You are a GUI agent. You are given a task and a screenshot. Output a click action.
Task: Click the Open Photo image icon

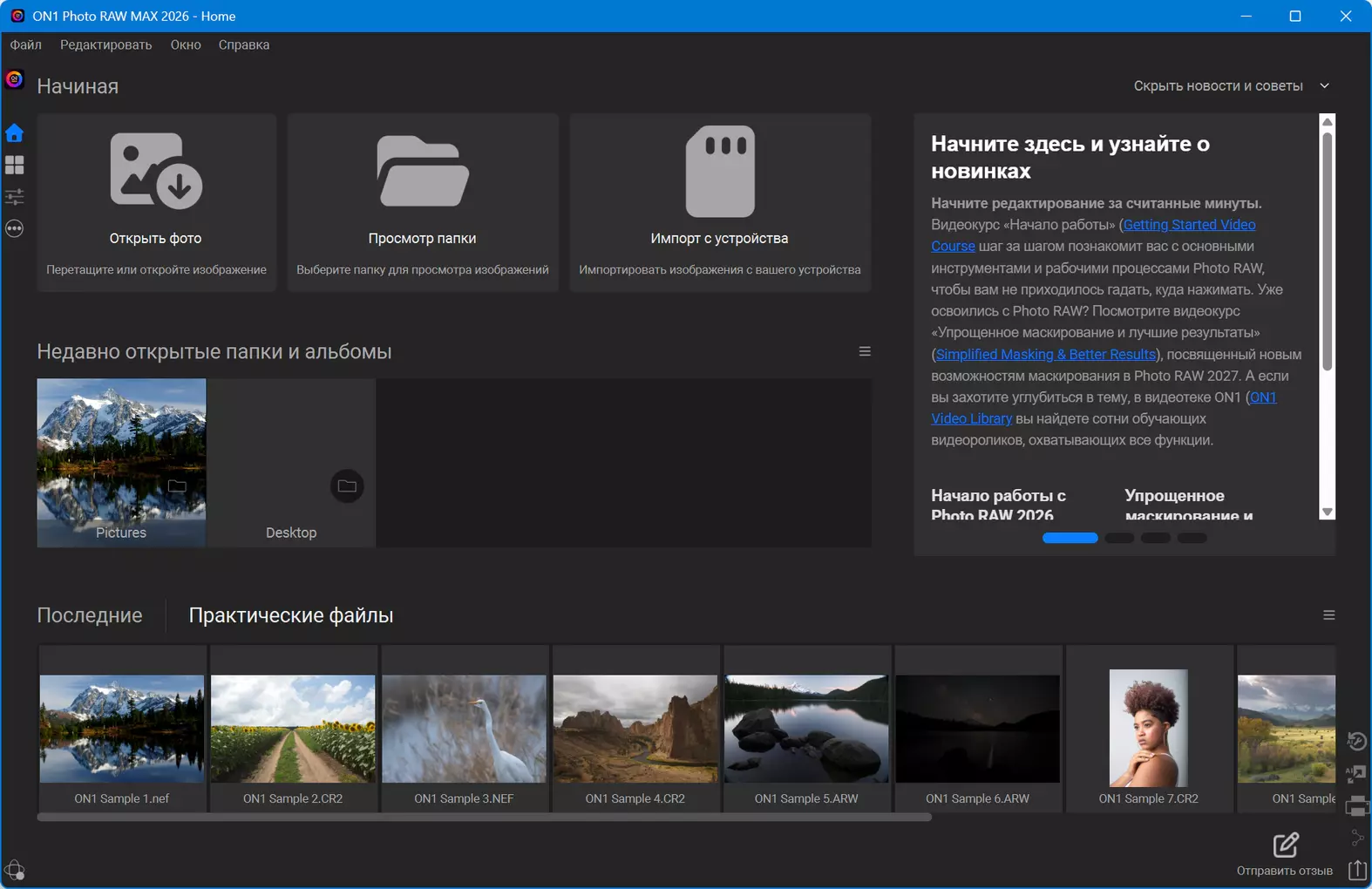point(156,171)
